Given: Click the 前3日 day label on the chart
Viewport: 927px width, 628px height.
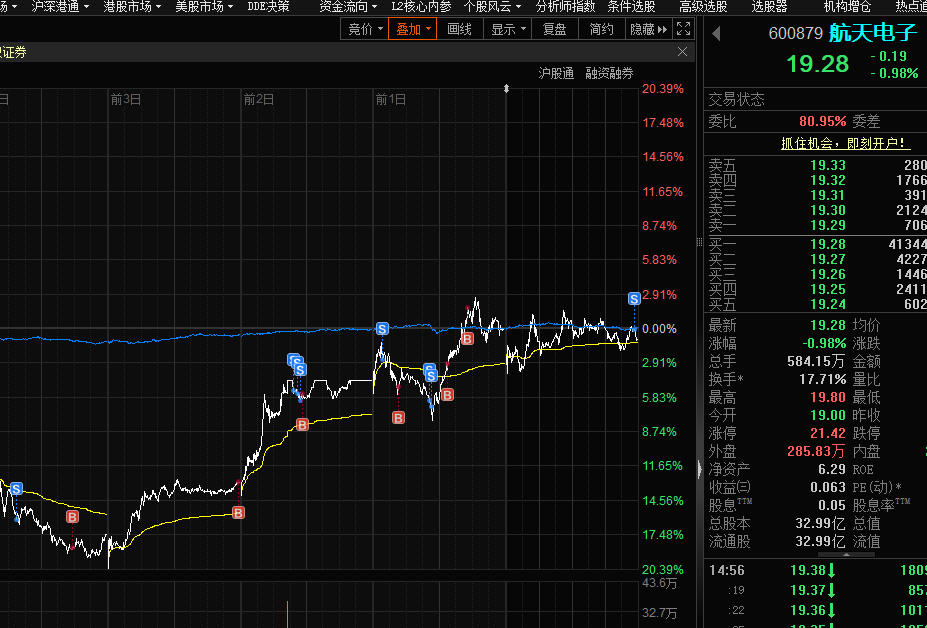Looking at the screenshot, I should tap(125, 99).
